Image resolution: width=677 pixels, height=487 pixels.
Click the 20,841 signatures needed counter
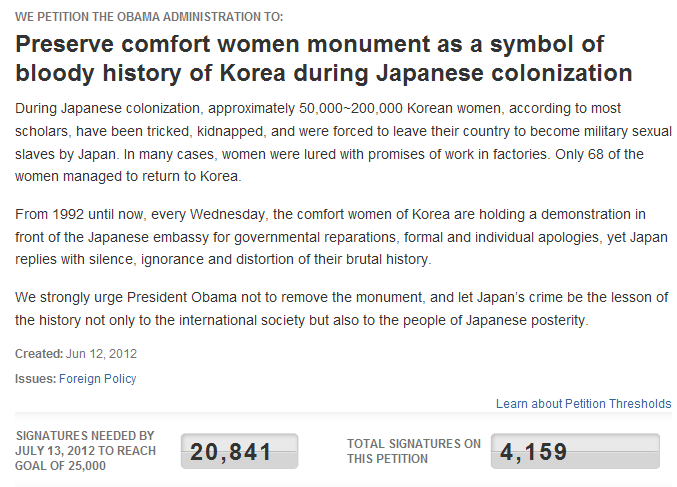point(239,451)
